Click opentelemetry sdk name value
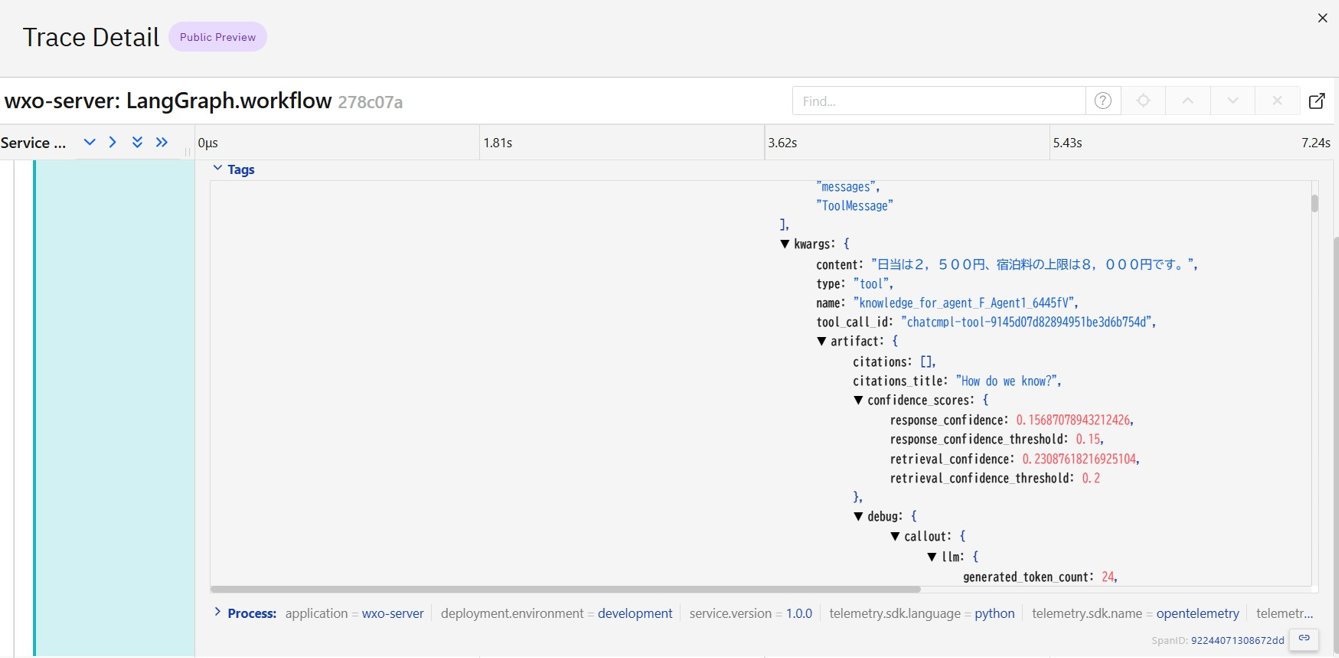The image size is (1339, 658). tap(1198, 613)
